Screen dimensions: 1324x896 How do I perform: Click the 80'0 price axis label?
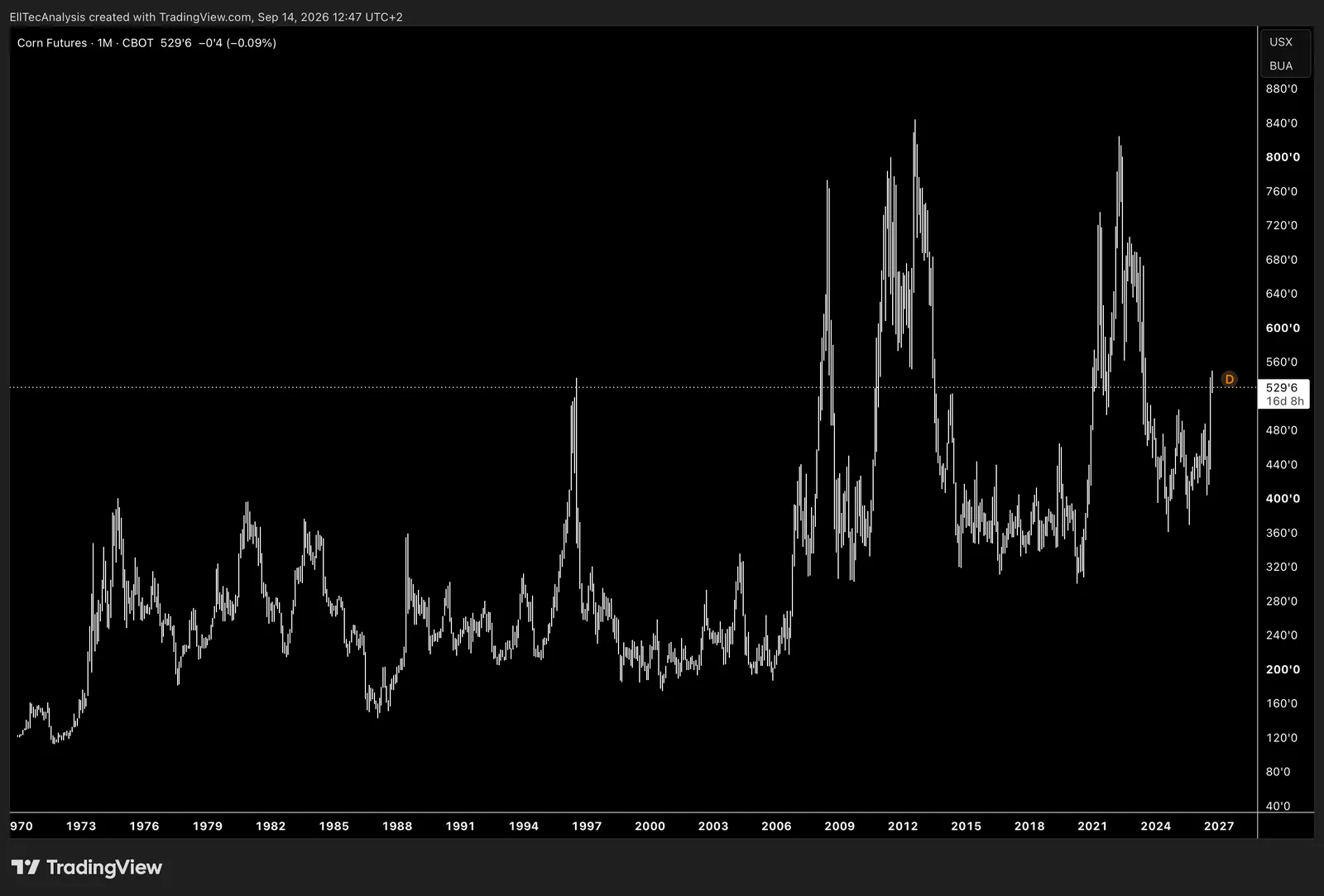tap(1278, 771)
